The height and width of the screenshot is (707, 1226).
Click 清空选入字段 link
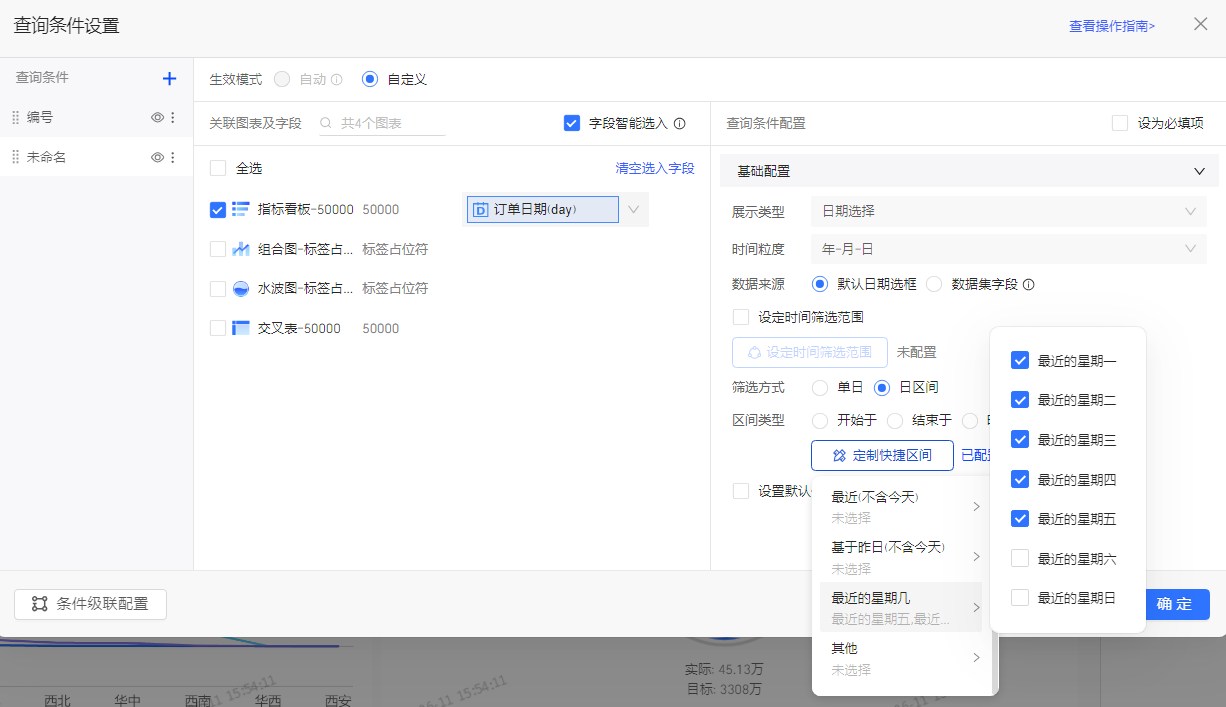(x=654, y=169)
